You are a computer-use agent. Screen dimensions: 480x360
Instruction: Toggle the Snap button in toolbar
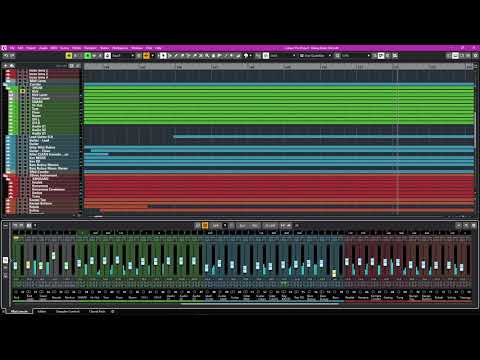[x=266, y=56]
